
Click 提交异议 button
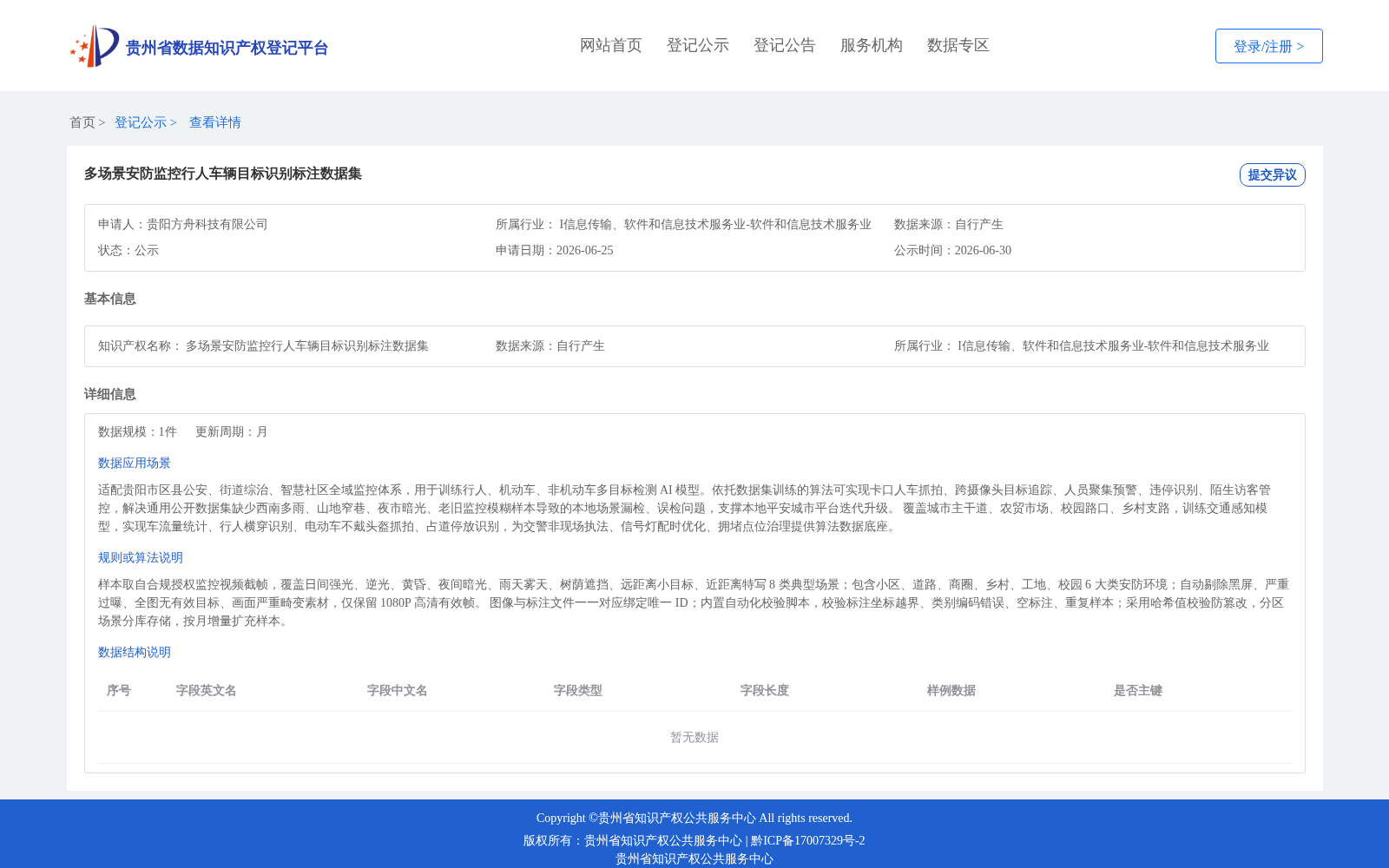(1273, 174)
